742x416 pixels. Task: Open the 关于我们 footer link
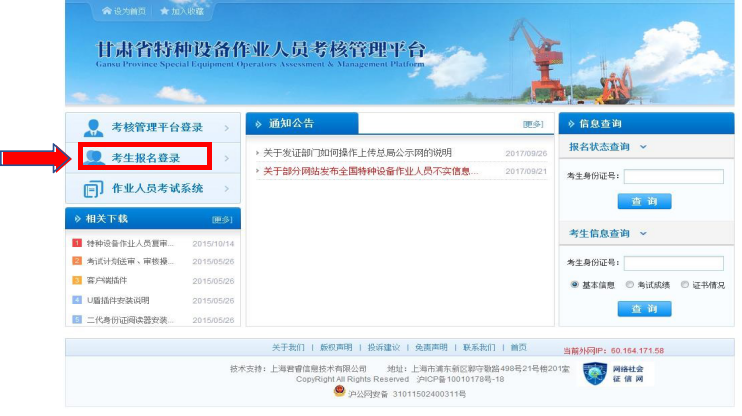pyautogui.click(x=288, y=347)
